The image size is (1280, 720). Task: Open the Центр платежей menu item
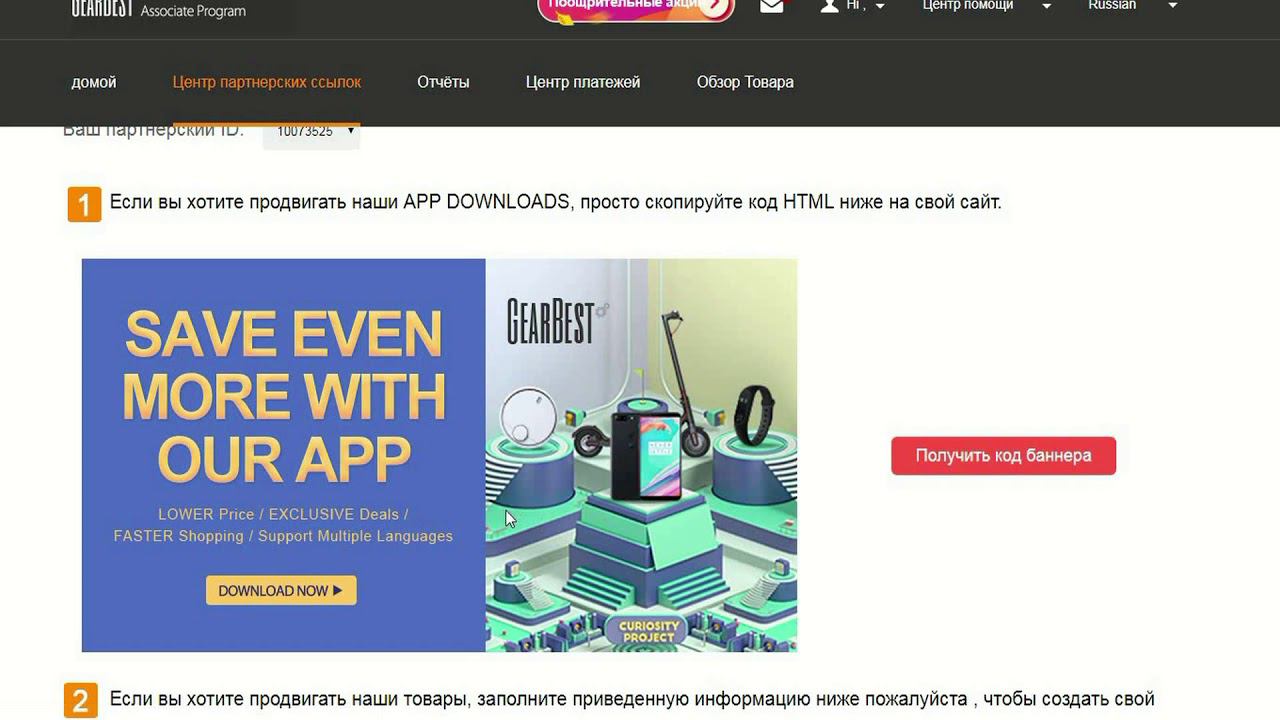(x=583, y=82)
